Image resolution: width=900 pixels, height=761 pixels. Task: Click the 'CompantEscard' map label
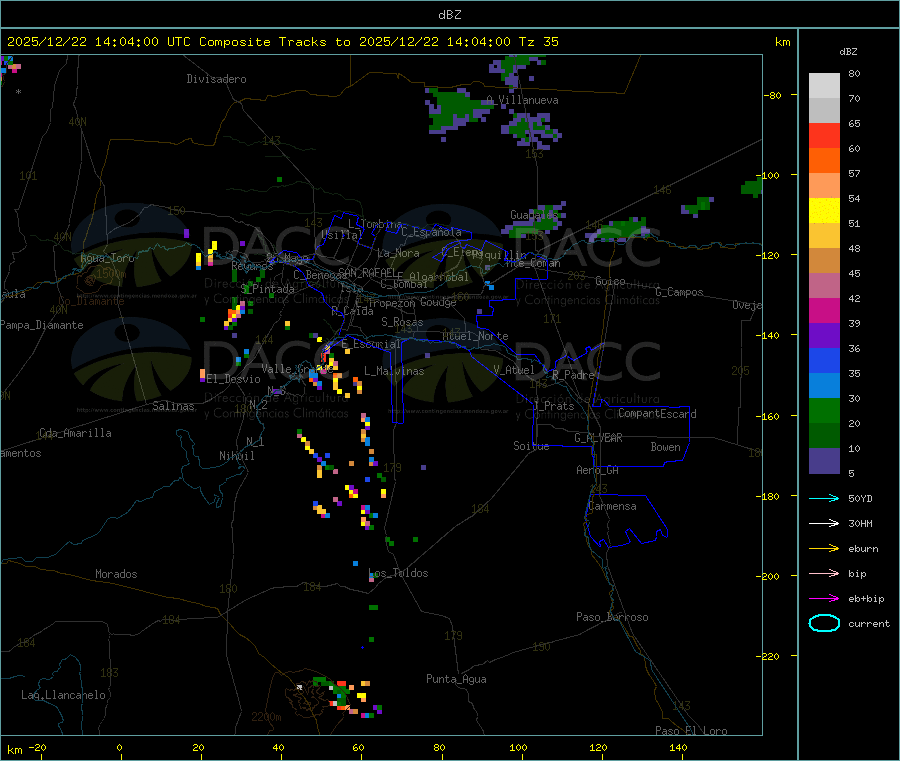coord(657,413)
